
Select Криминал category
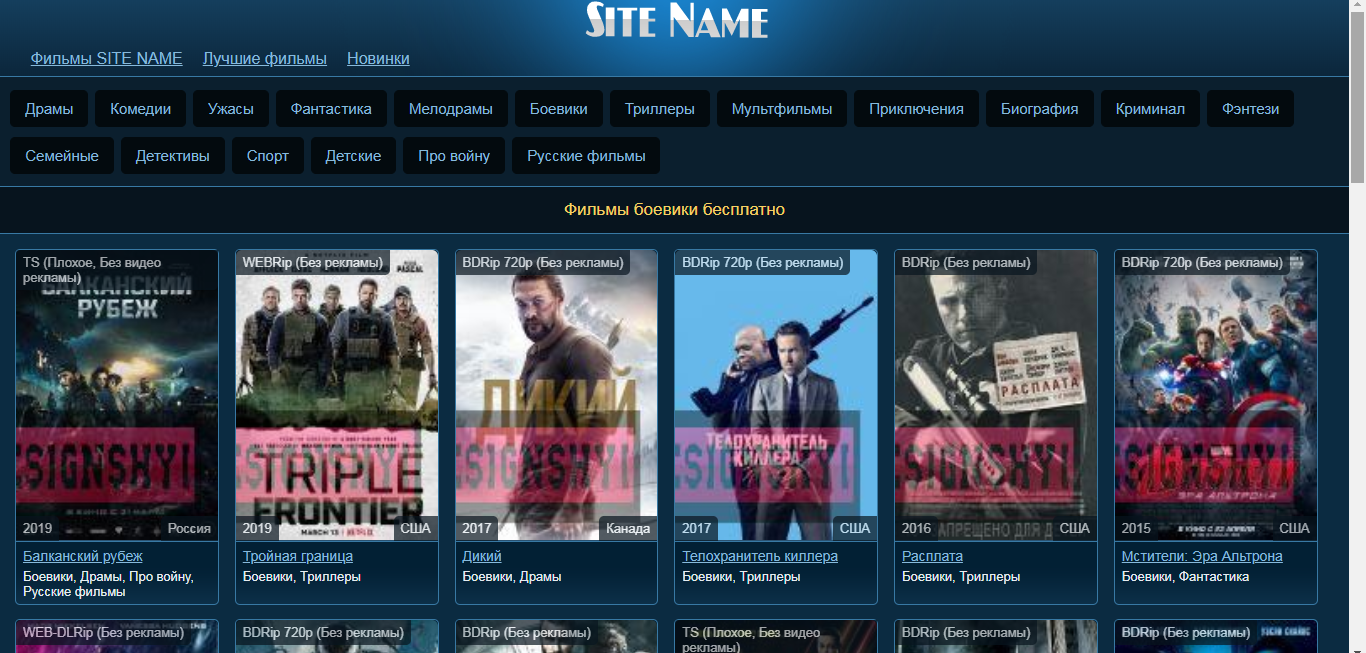click(x=1150, y=109)
